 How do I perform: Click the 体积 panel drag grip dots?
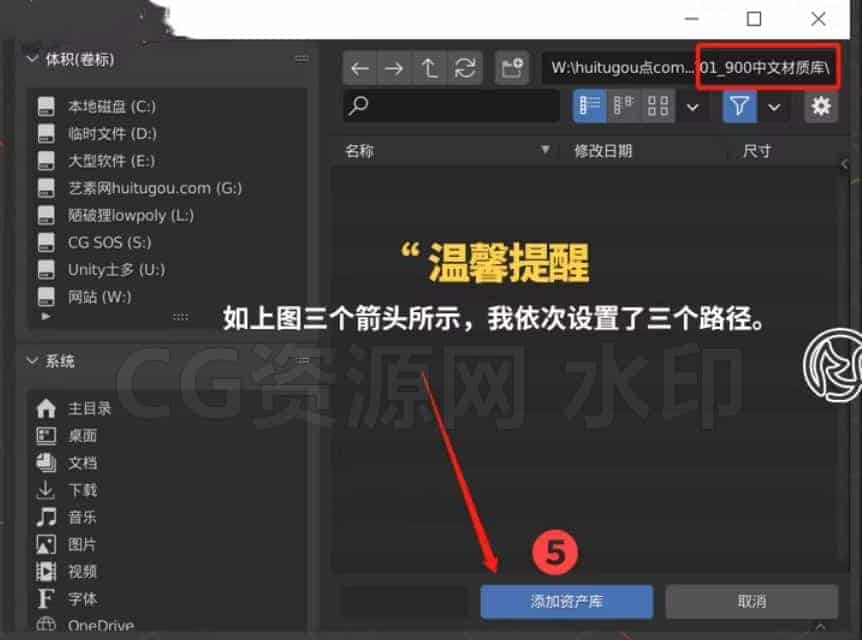(x=301, y=58)
